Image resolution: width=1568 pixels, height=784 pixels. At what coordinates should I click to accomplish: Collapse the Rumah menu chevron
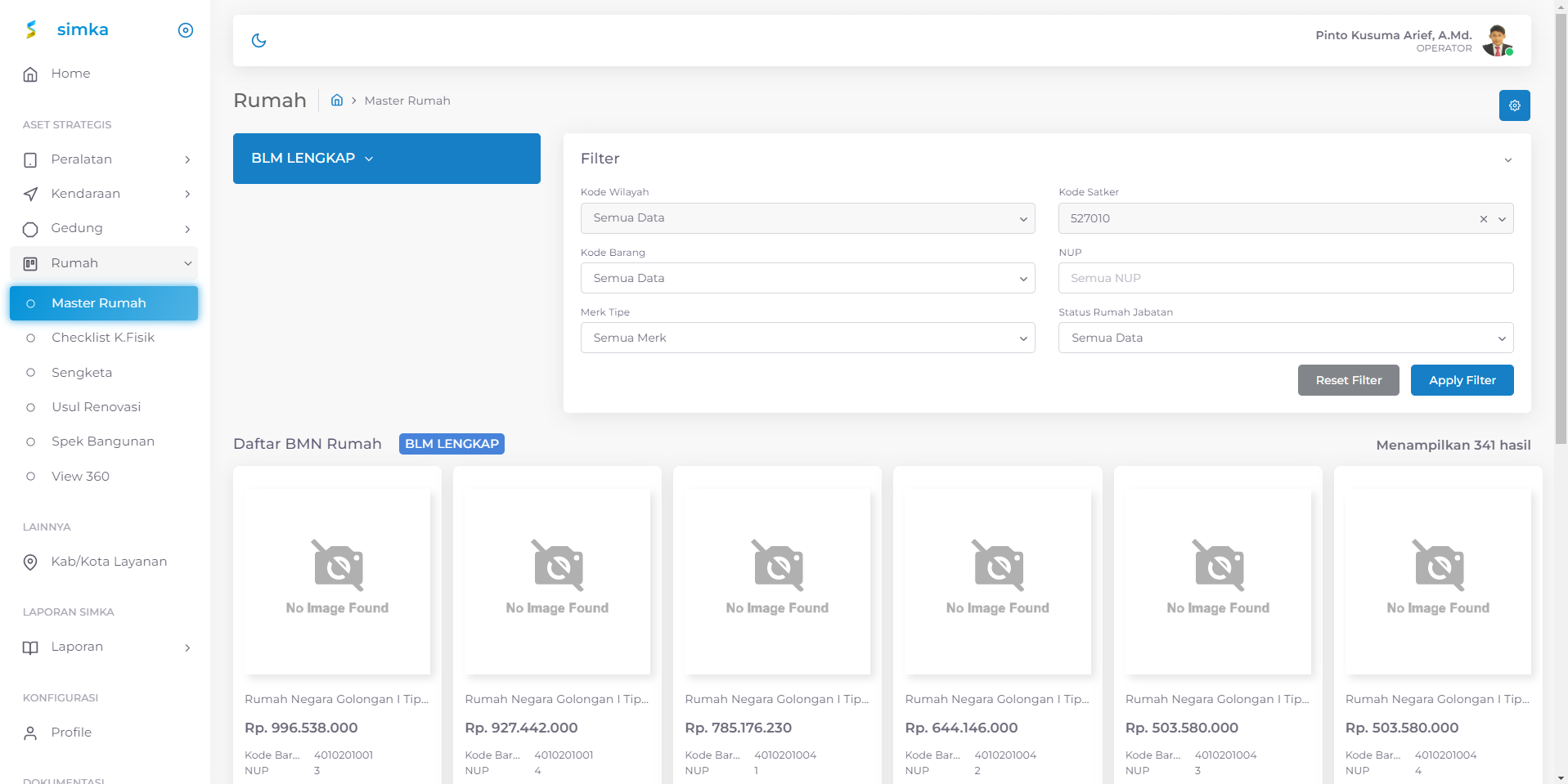pyautogui.click(x=187, y=263)
